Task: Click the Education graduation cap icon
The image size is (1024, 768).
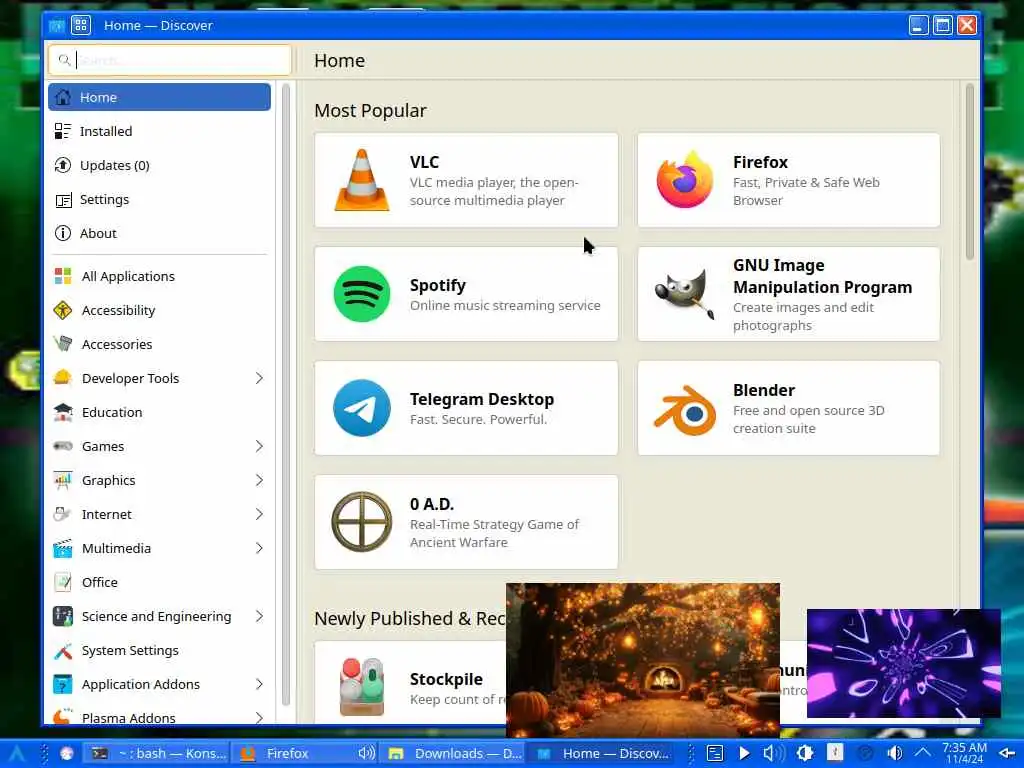Action: click(63, 412)
